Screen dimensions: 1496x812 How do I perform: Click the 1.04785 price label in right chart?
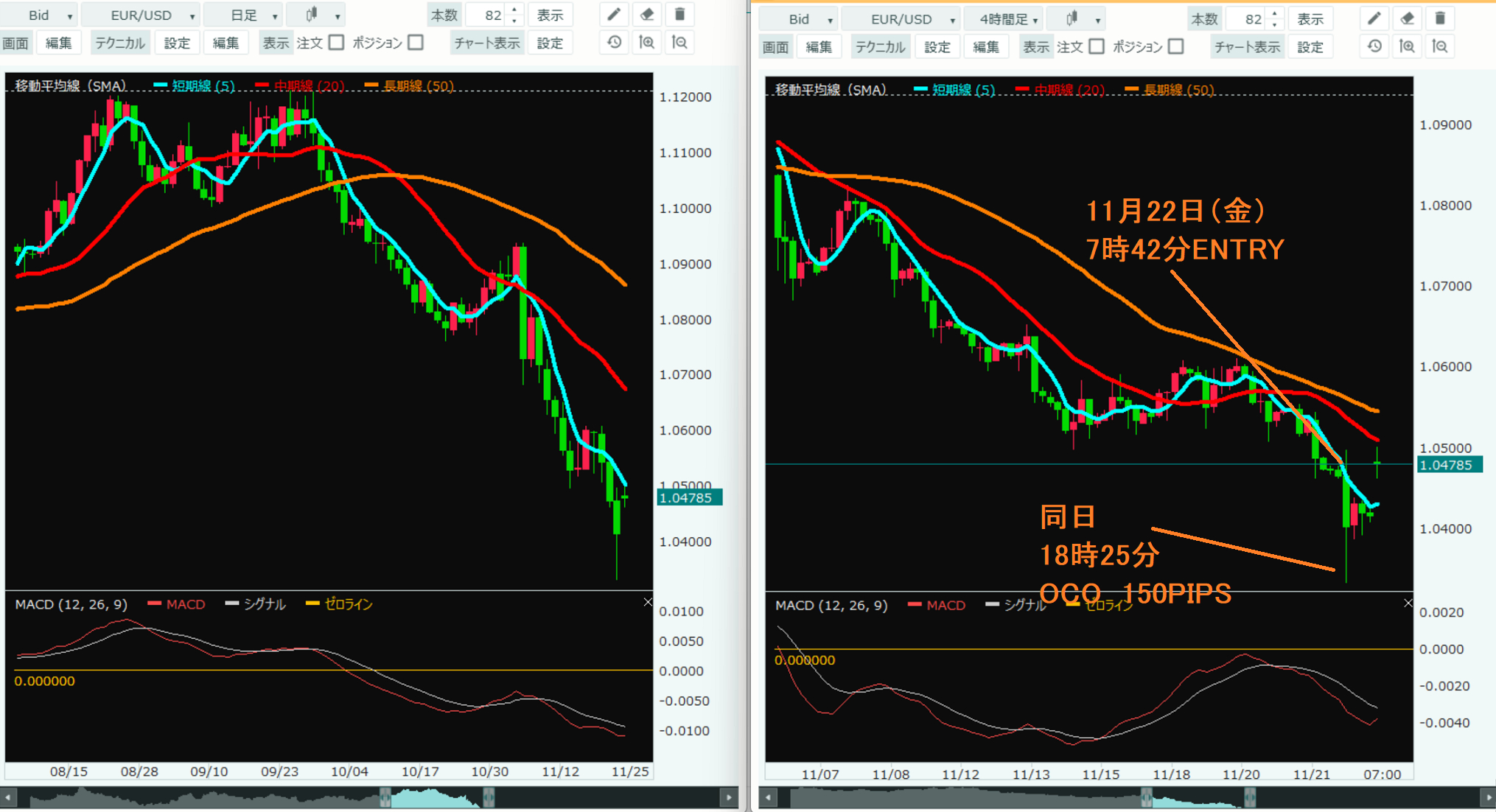coord(1450,464)
